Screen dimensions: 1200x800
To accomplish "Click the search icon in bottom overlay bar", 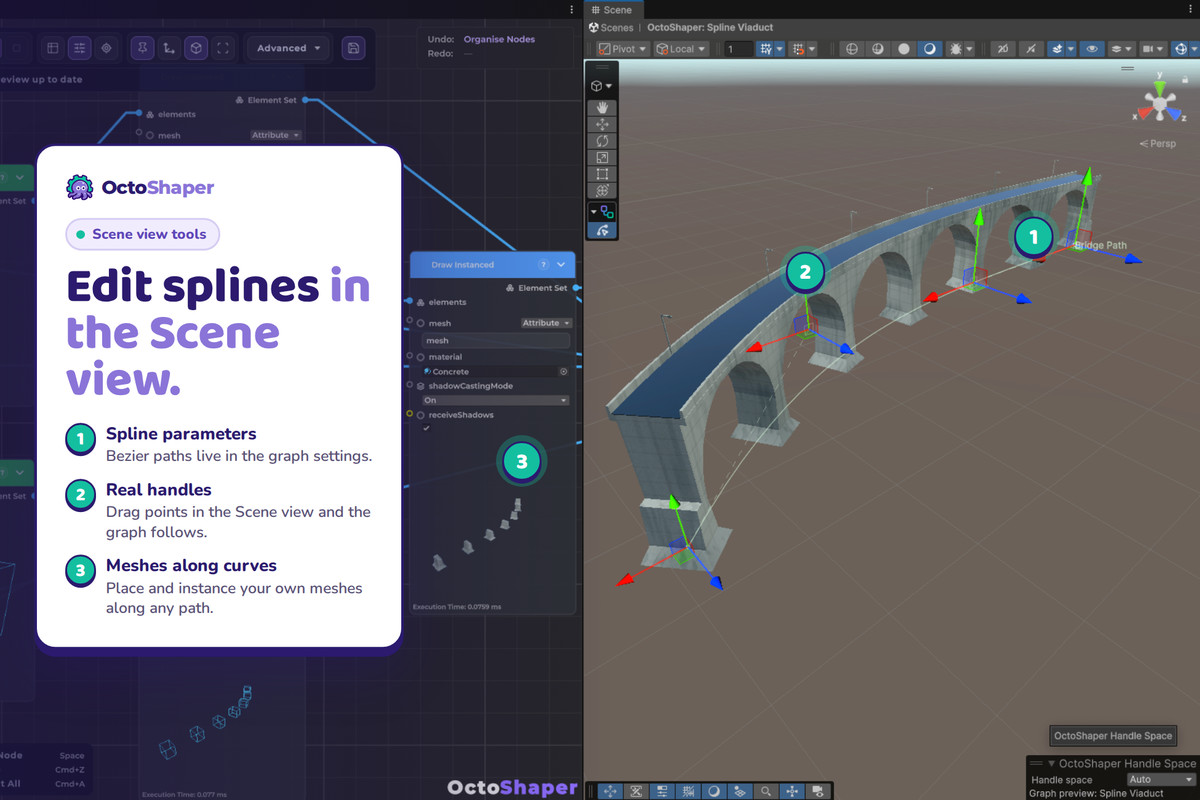I will coord(766,790).
